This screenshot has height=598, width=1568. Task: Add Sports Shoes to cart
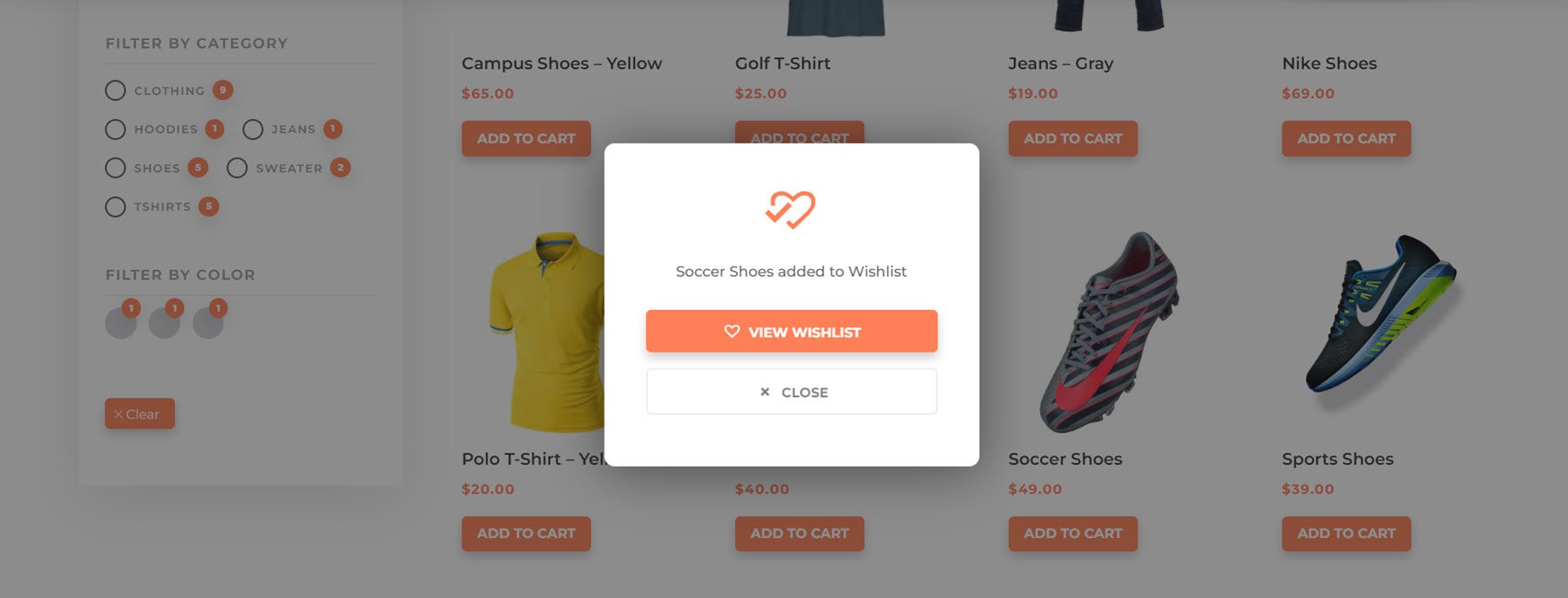coord(1345,534)
